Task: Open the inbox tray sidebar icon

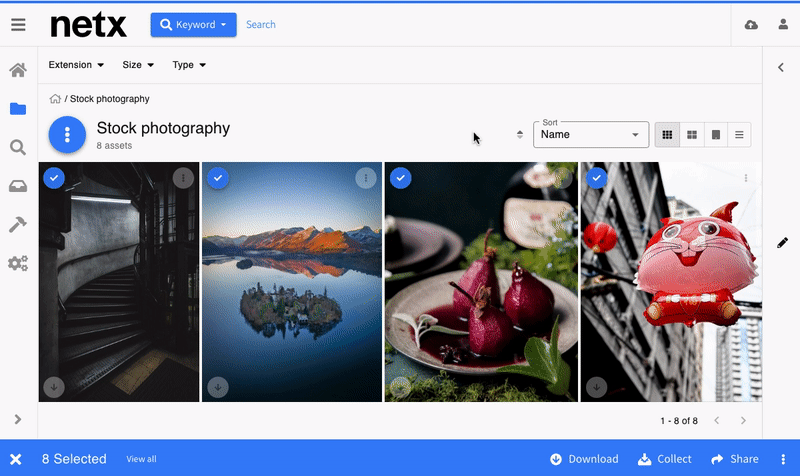Action: pyautogui.click(x=18, y=186)
